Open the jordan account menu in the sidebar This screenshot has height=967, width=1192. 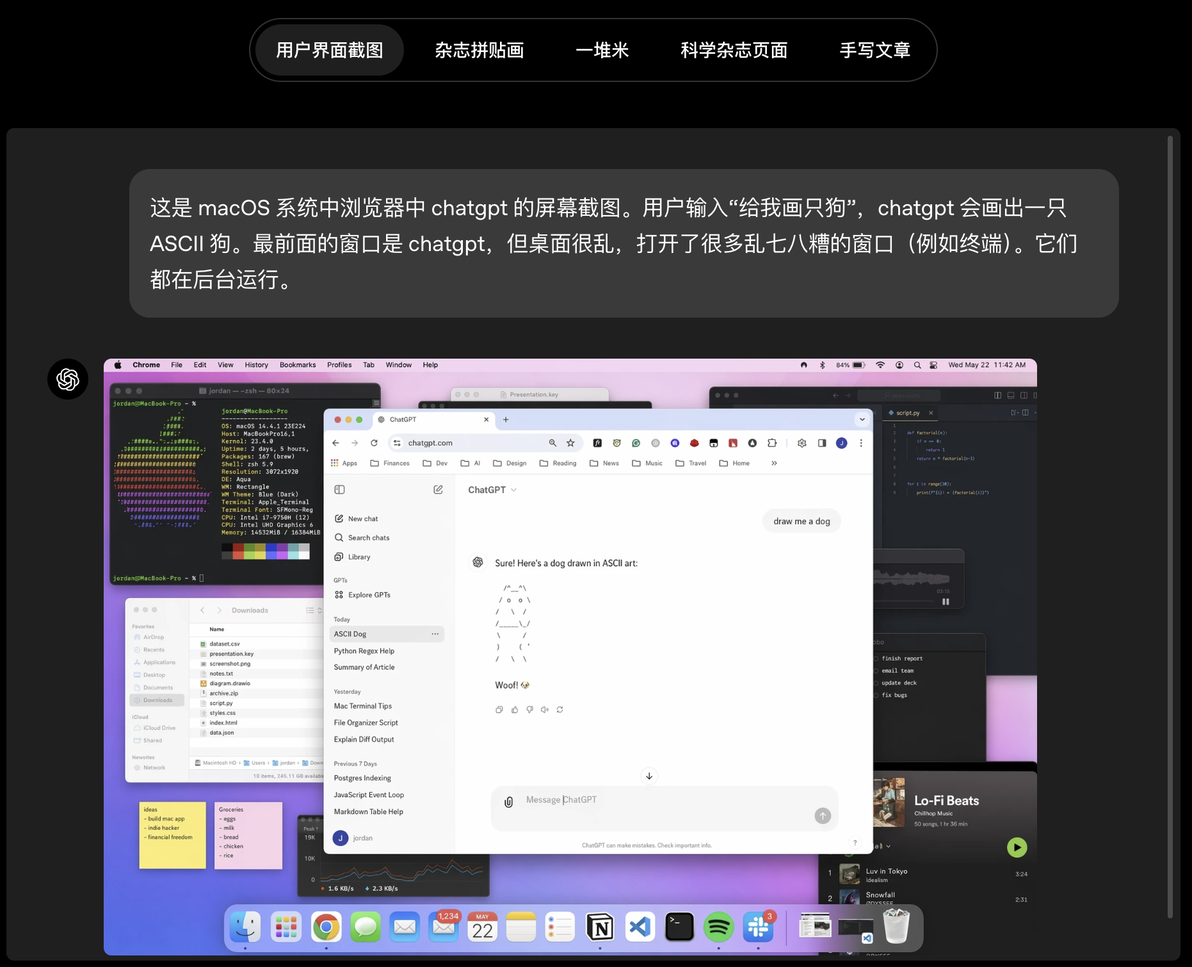(x=353, y=838)
